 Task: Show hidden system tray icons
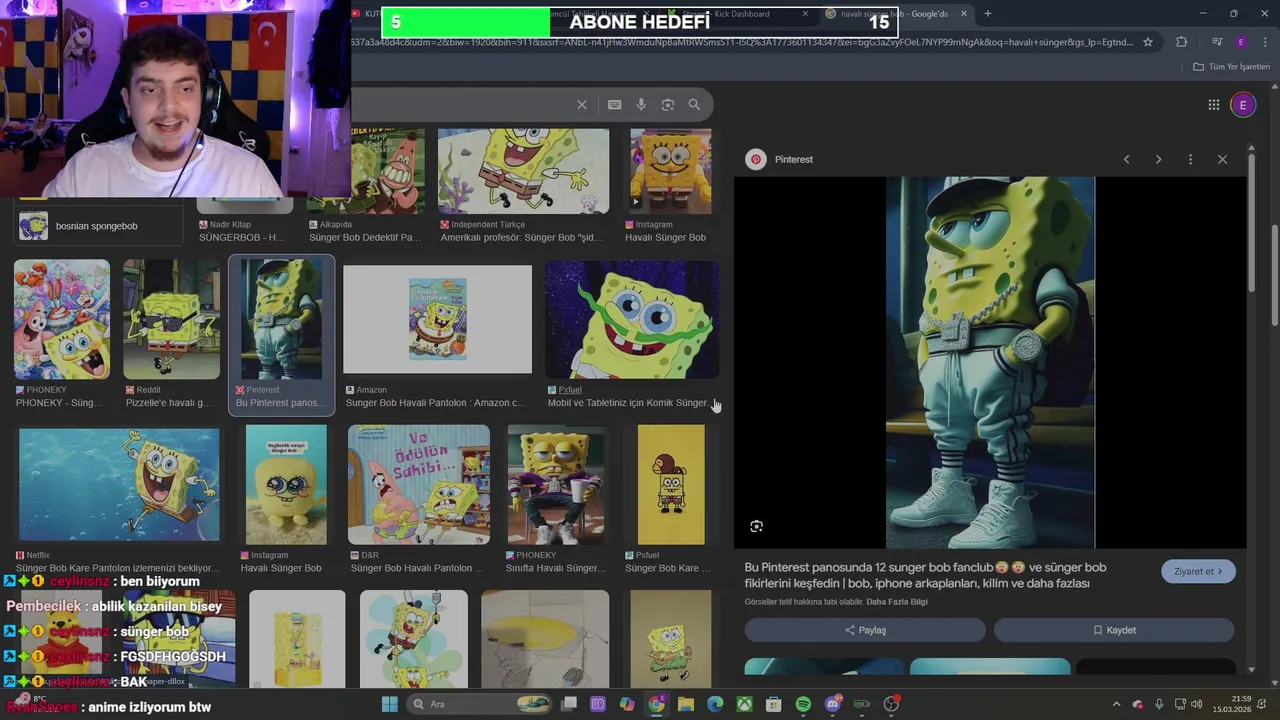pyautogui.click(x=1117, y=704)
